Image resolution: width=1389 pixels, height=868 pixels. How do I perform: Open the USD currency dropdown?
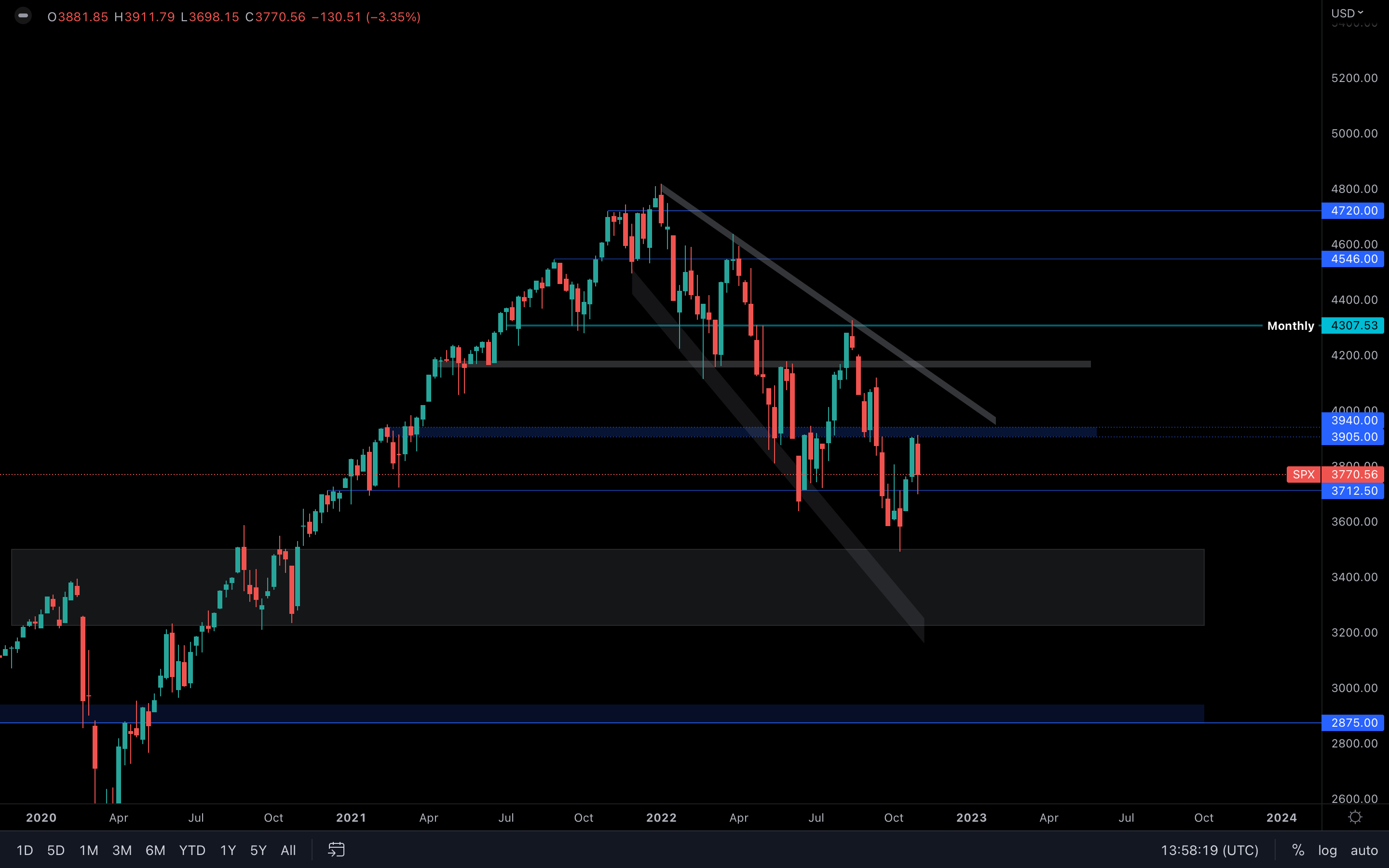(x=1347, y=13)
